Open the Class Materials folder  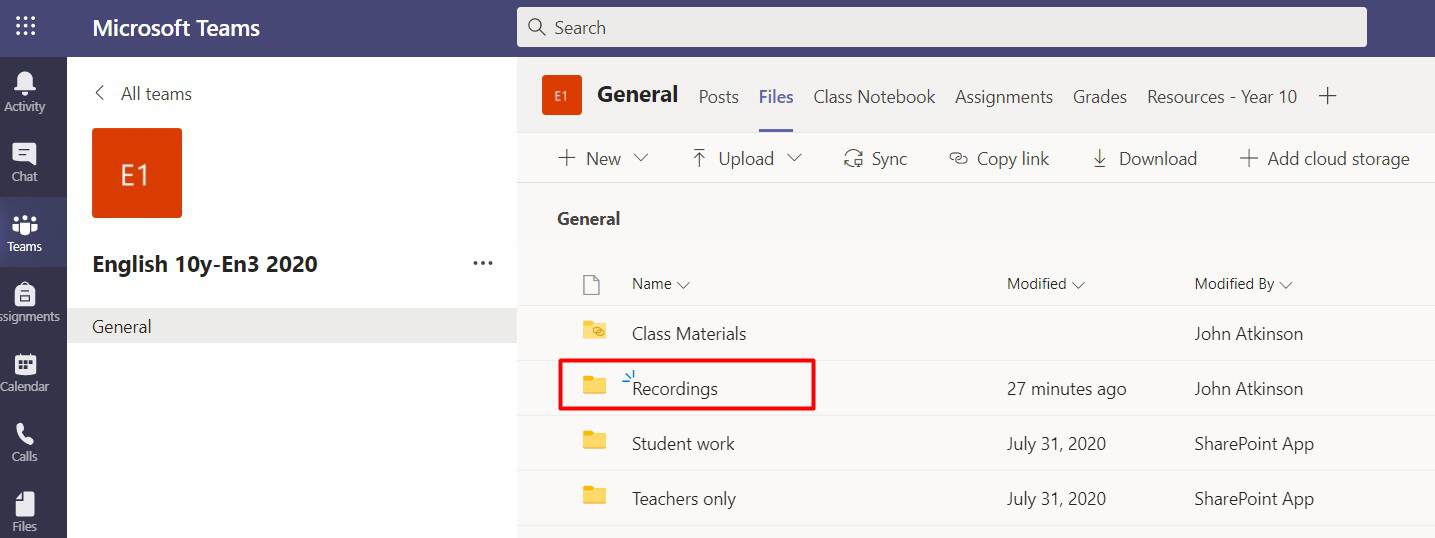click(x=689, y=334)
